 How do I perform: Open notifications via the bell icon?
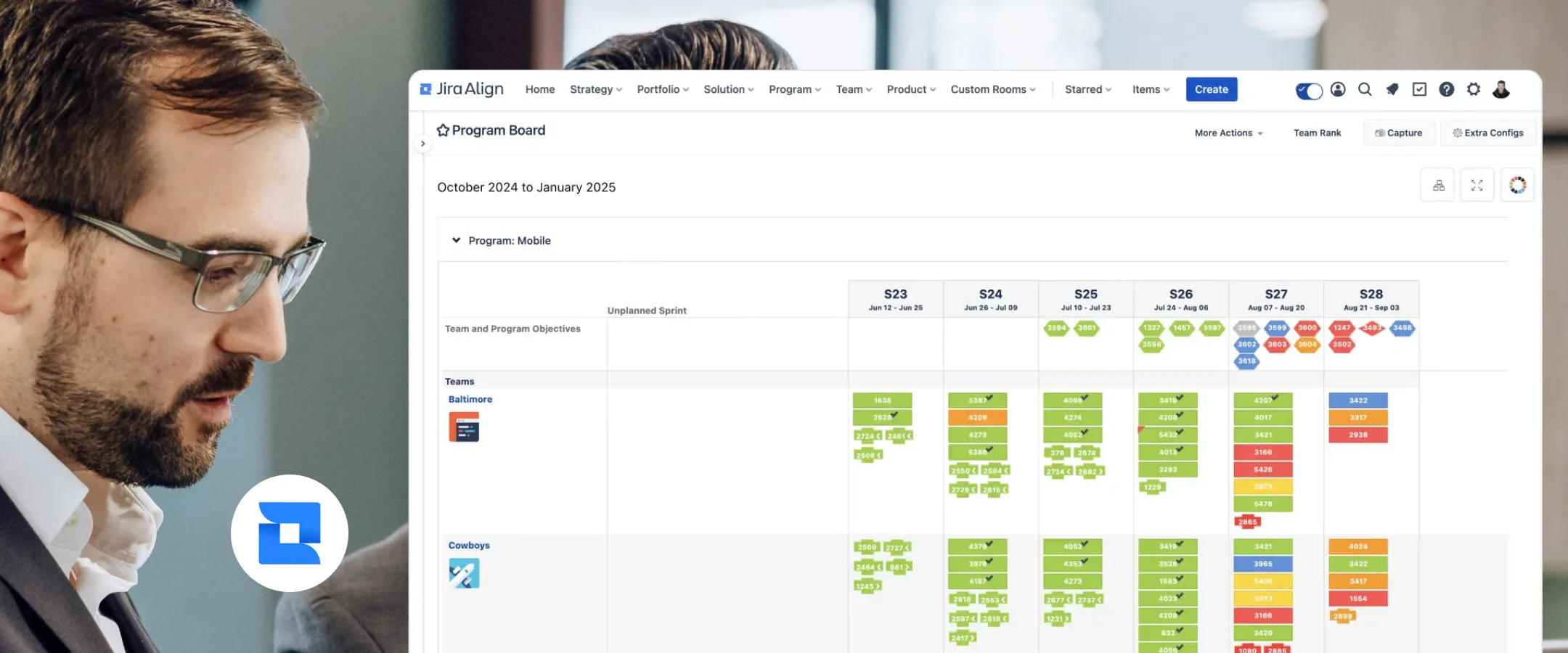tap(1392, 89)
